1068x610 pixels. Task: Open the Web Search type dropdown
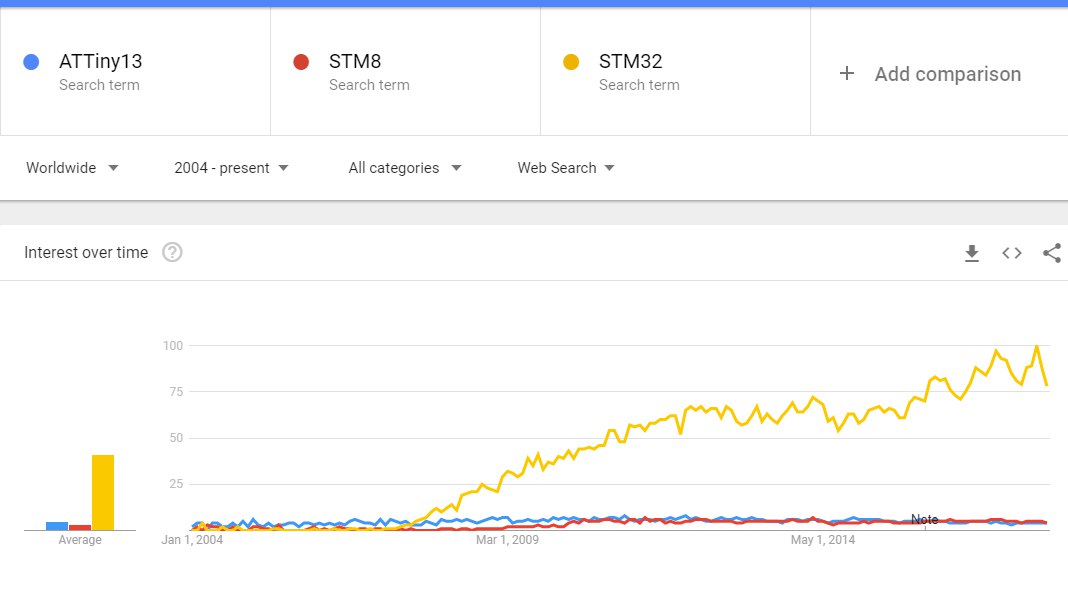click(566, 168)
